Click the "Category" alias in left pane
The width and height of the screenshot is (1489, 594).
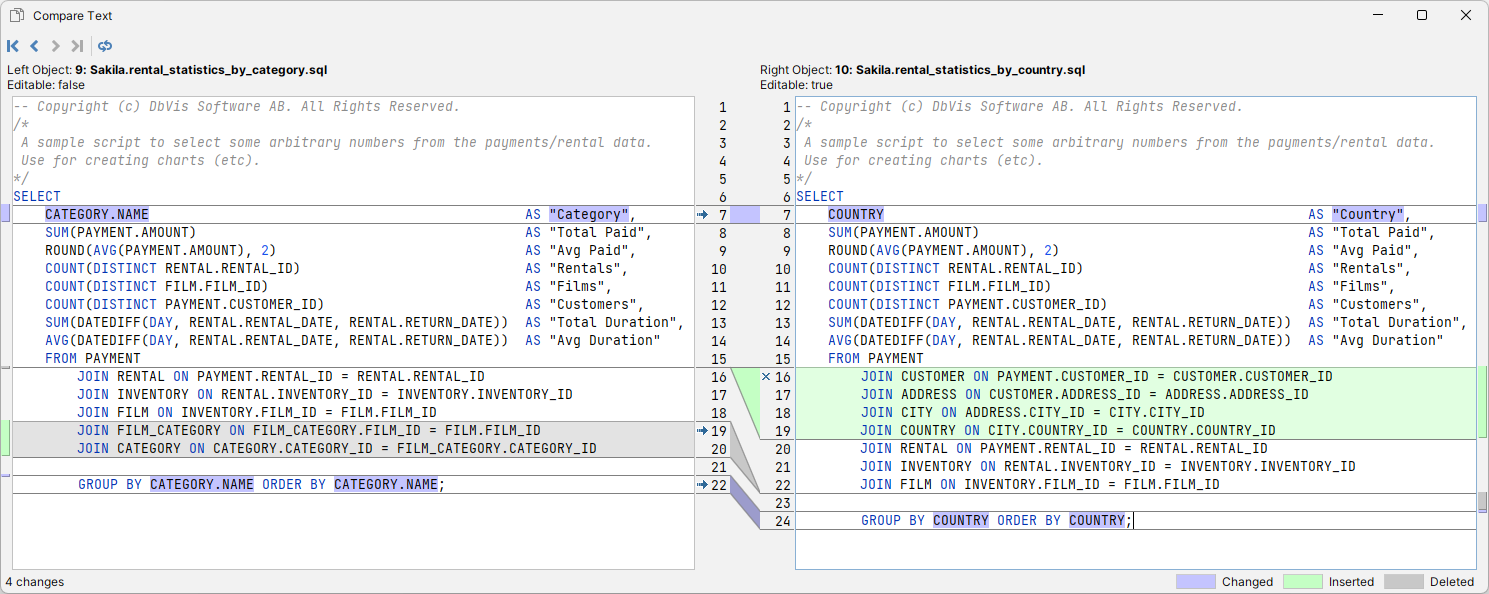tap(588, 214)
